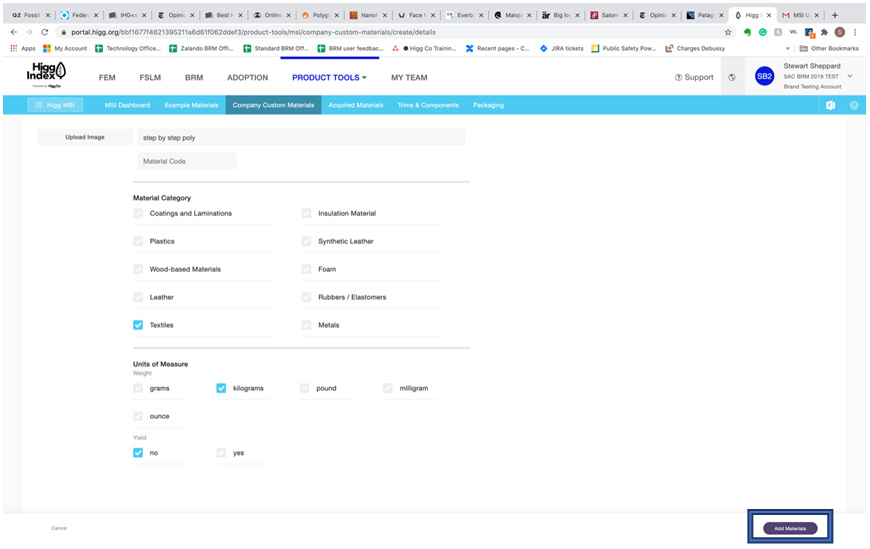This screenshot has width=870, height=549.
Task: Open a new browser tab
Action: pos(834,16)
